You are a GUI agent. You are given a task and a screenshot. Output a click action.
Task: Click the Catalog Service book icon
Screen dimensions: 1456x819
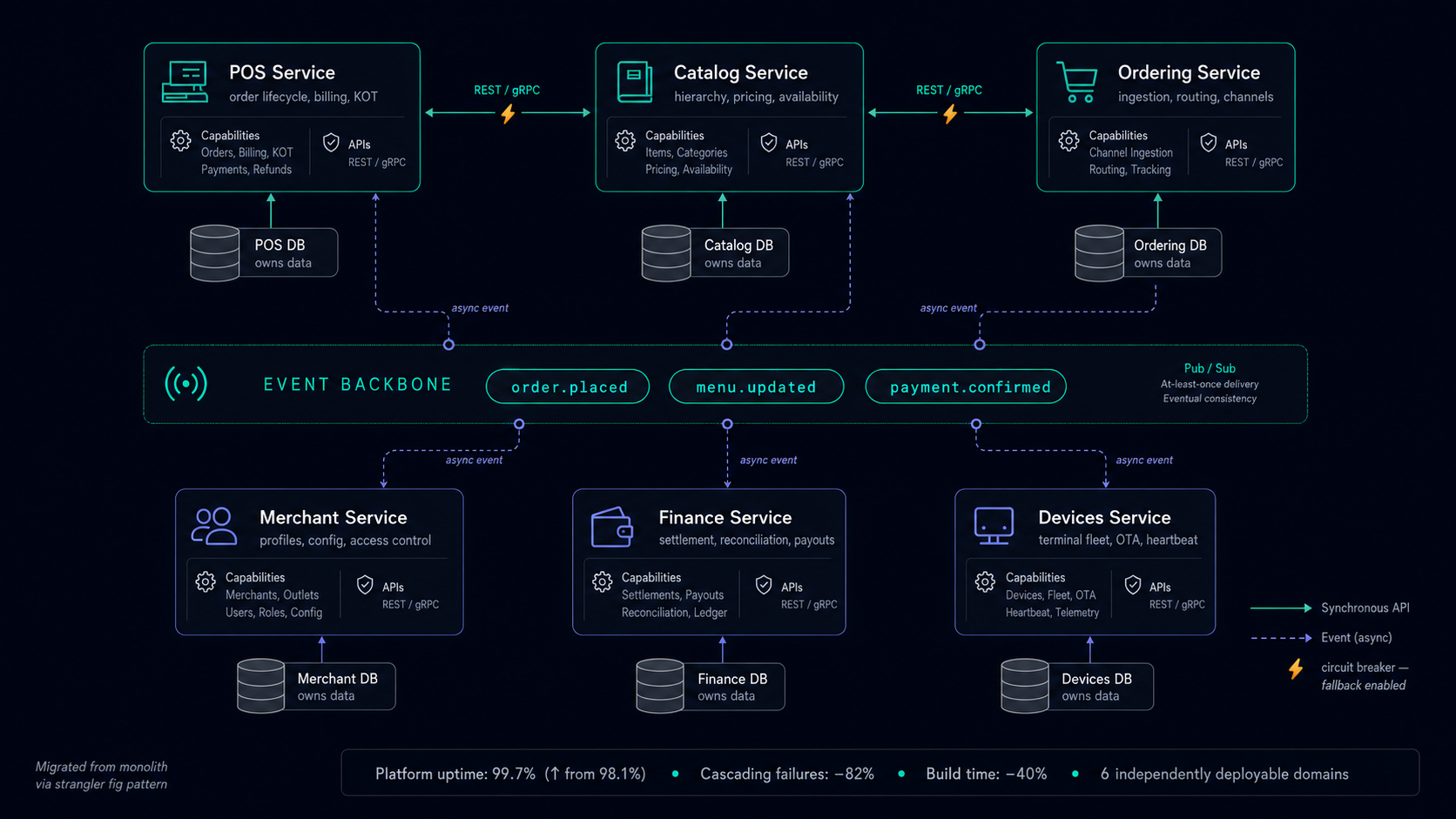pos(635,82)
